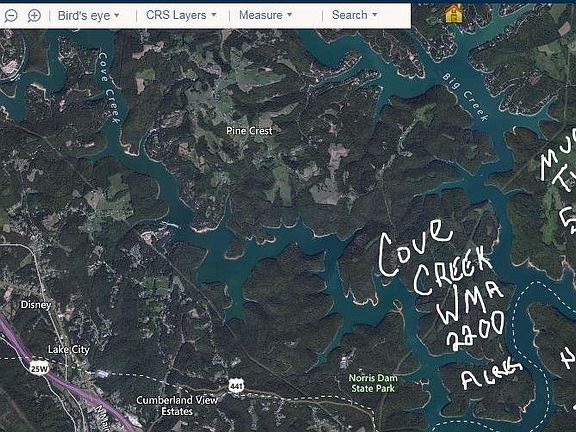Click the 25W interstate shield icon
This screenshot has width=576, height=432.
39,368
